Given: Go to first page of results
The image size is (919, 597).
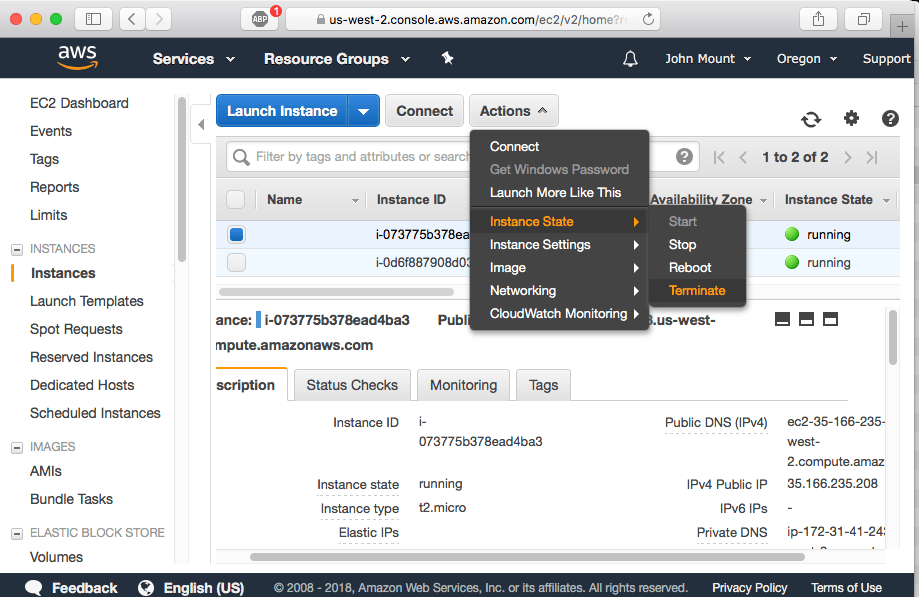Looking at the screenshot, I should click(x=719, y=157).
